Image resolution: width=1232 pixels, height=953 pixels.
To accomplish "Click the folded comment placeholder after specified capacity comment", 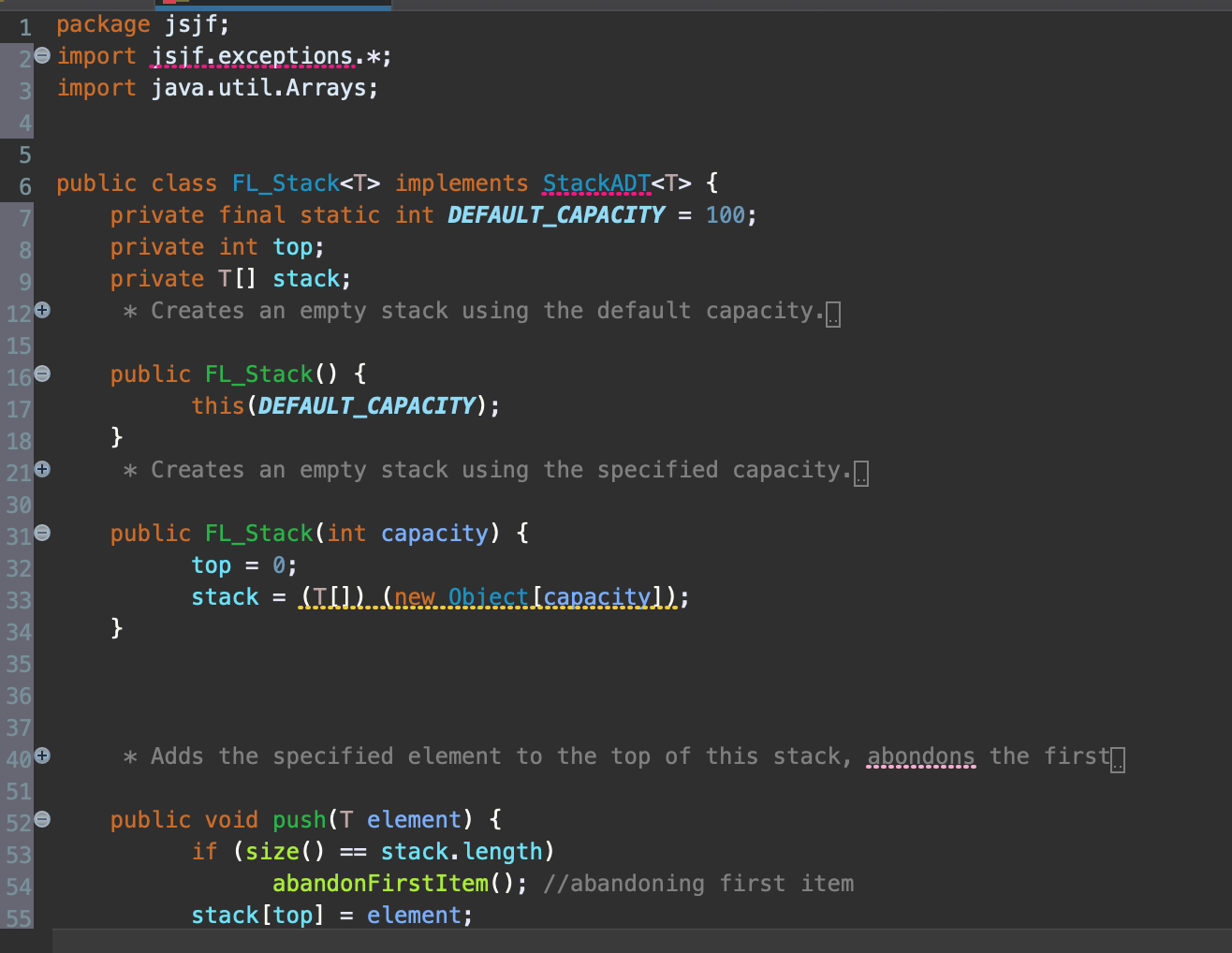I will 860,471.
